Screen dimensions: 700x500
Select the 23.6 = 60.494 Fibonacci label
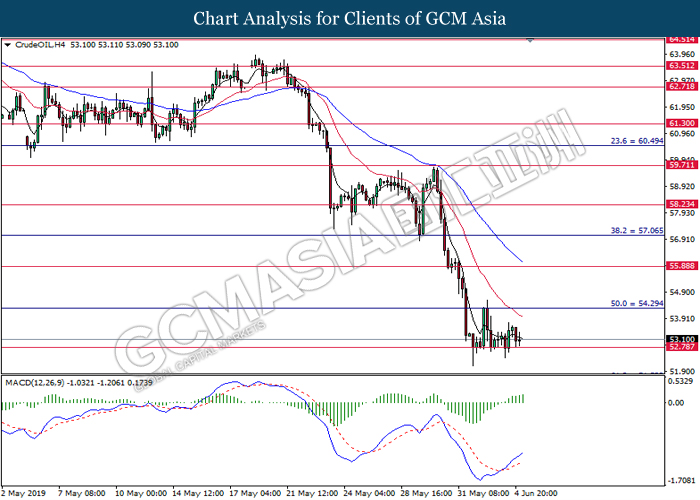[x=637, y=141]
